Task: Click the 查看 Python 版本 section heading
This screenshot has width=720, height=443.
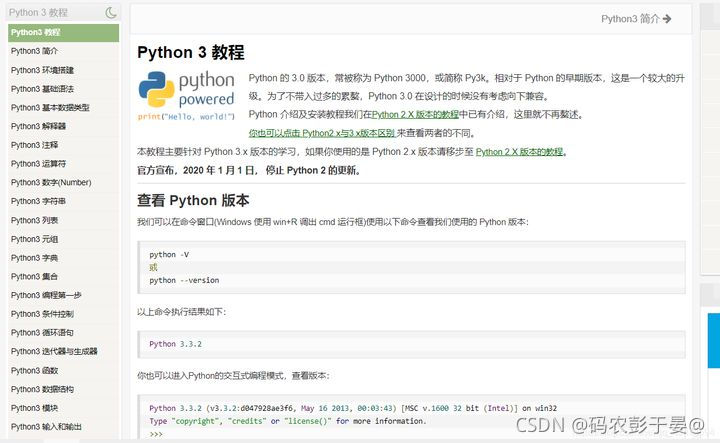Action: [193, 201]
